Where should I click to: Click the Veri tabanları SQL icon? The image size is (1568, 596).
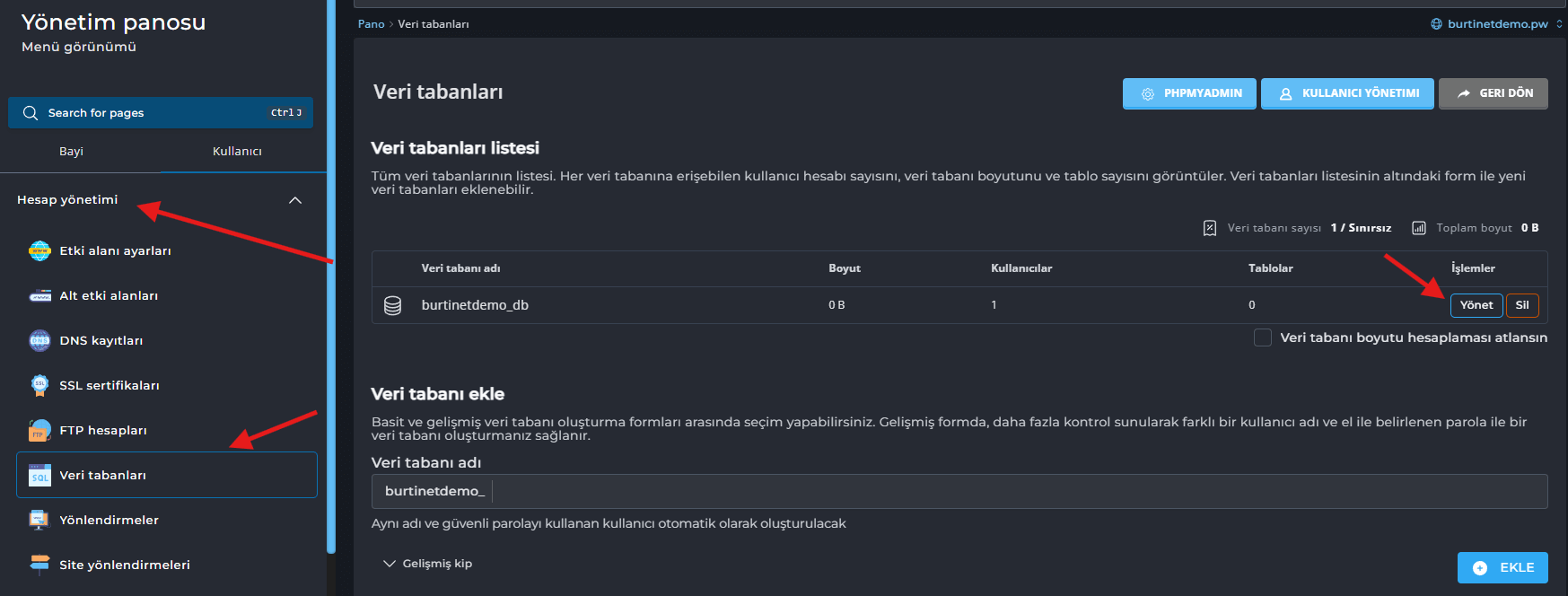[39, 475]
